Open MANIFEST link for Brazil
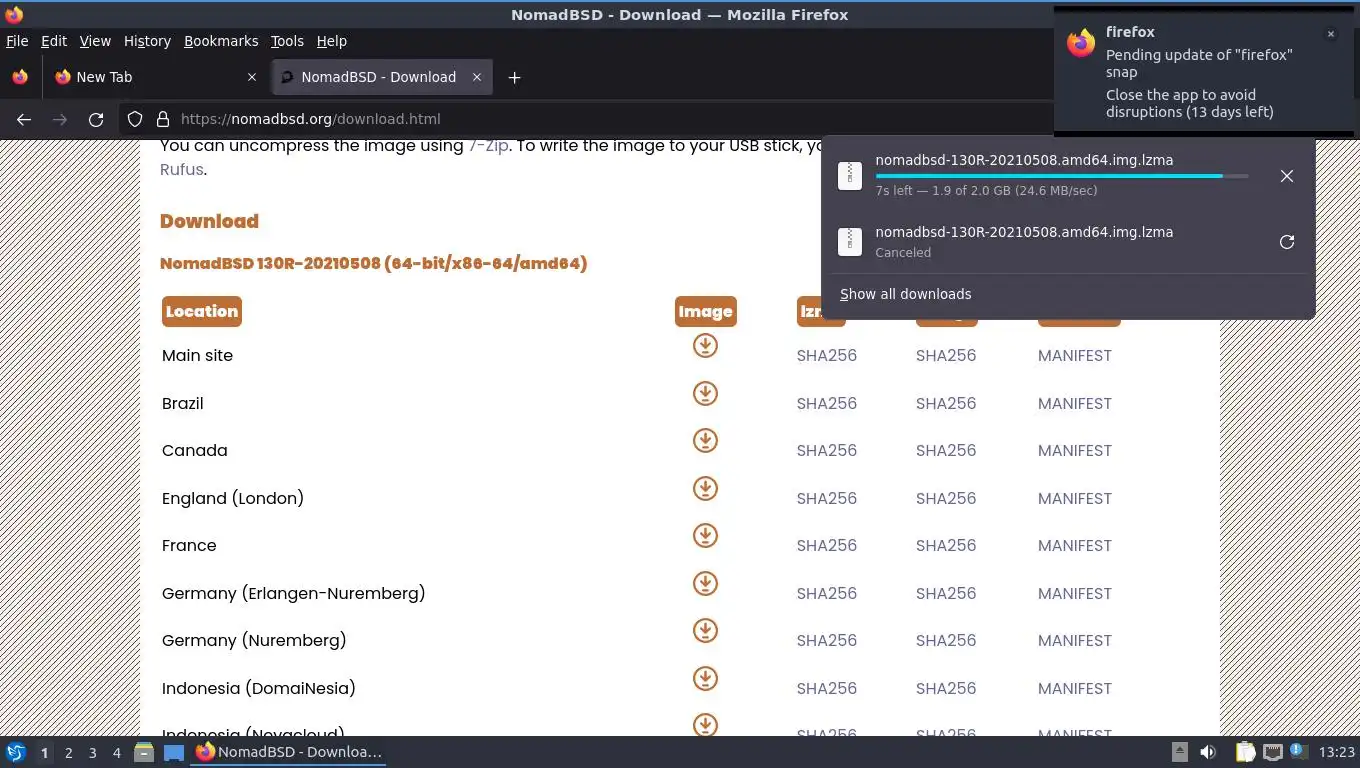 1074,404
